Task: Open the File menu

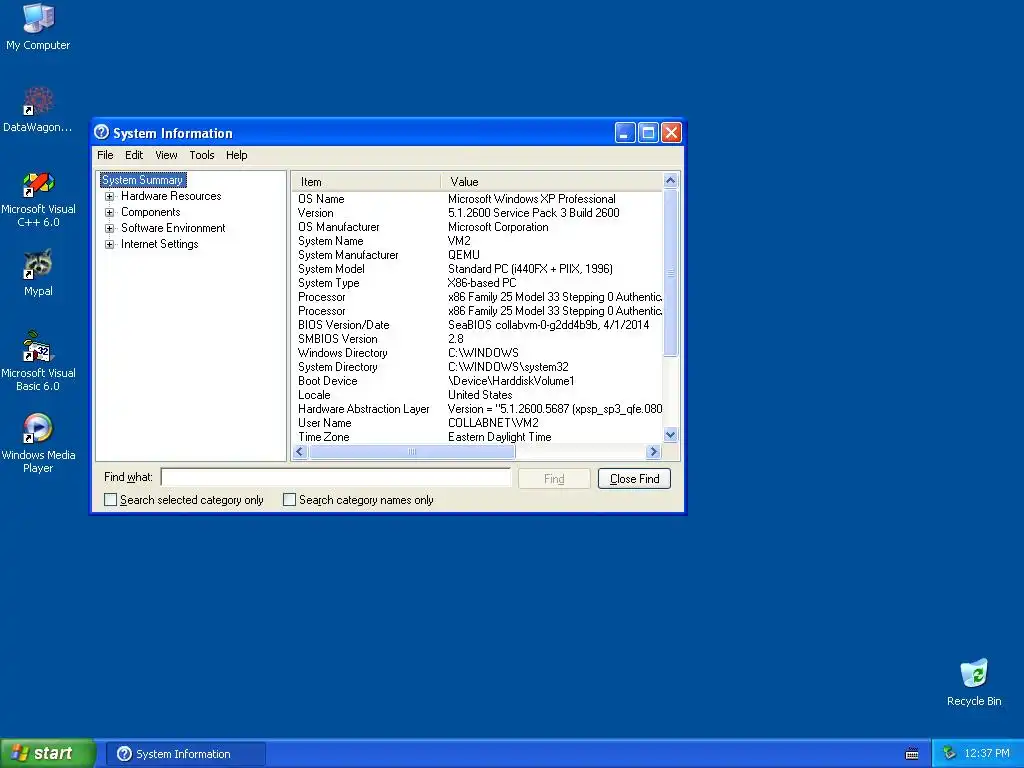Action: [105, 155]
